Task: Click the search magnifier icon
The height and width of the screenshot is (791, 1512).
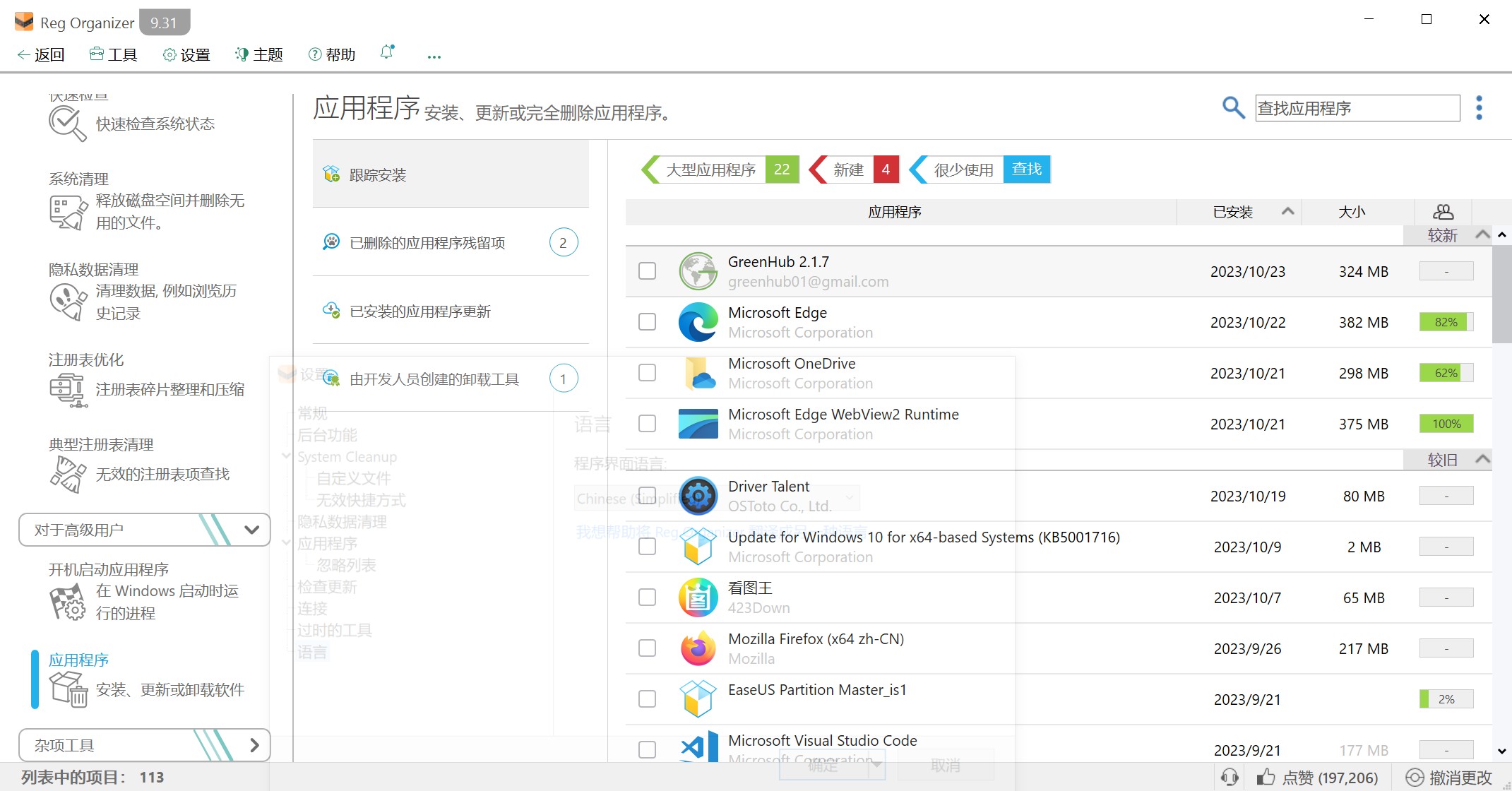Action: click(x=1233, y=108)
